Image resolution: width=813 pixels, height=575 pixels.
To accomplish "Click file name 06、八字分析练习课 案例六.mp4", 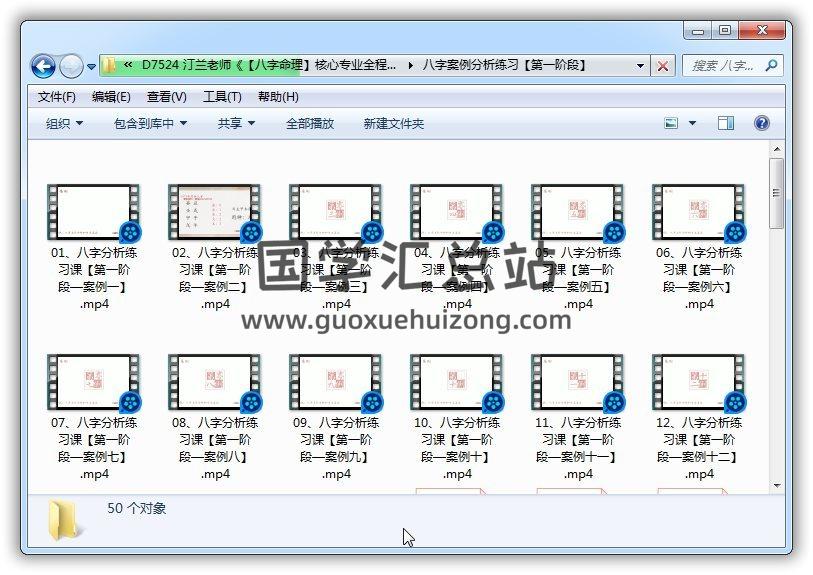I will click(699, 278).
